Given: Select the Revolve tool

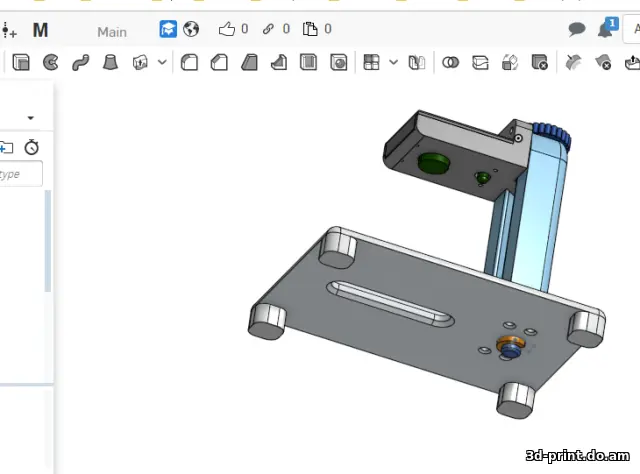Looking at the screenshot, I should [x=51, y=62].
